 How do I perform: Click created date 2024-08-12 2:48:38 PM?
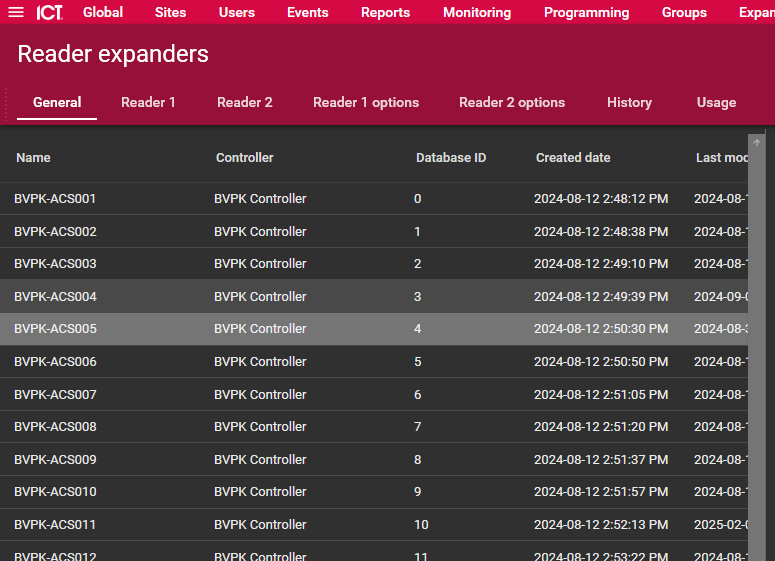tap(601, 231)
